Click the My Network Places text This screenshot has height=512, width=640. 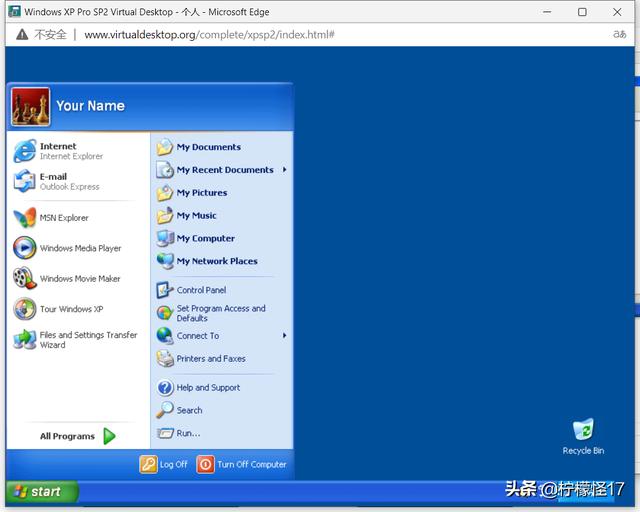[217, 261]
